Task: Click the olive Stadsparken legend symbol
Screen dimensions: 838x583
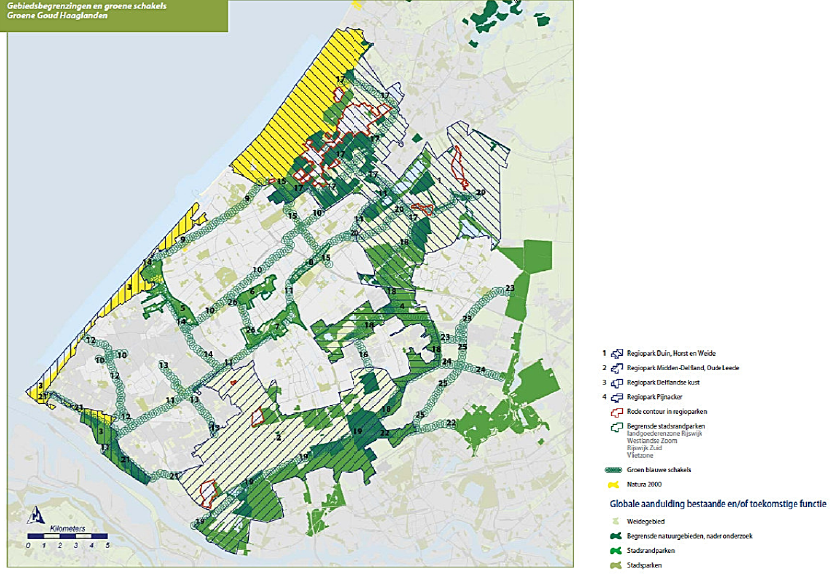Action: pos(617,565)
